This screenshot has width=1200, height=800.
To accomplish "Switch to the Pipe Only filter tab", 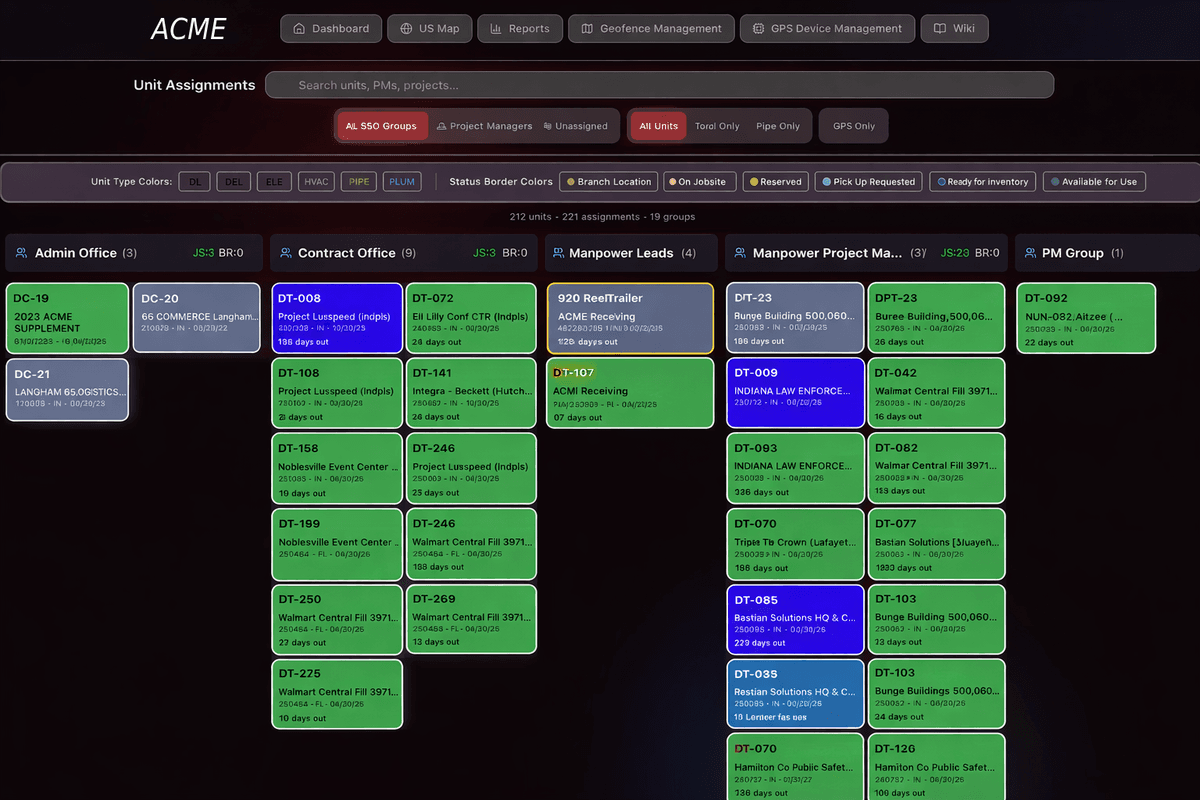I will pos(778,125).
